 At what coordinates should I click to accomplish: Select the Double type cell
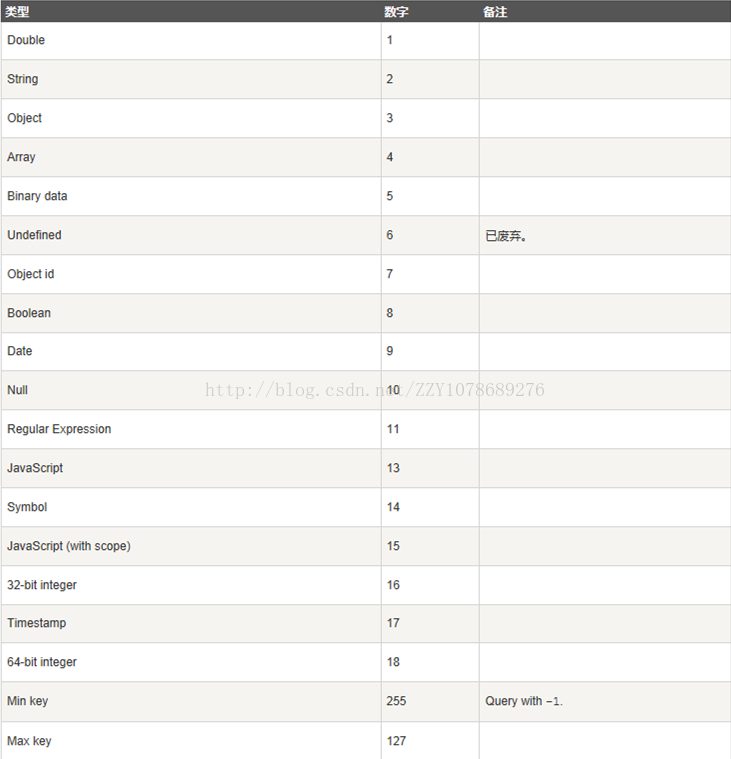tap(191, 41)
